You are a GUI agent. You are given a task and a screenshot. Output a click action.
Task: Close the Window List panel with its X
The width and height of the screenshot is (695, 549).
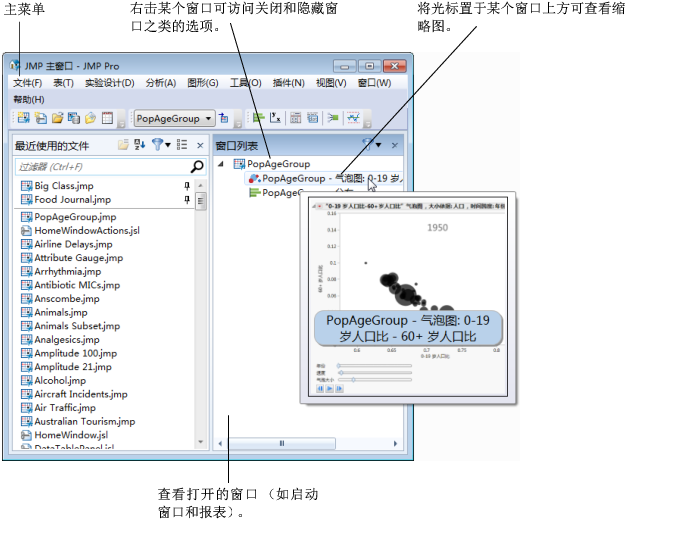click(394, 145)
